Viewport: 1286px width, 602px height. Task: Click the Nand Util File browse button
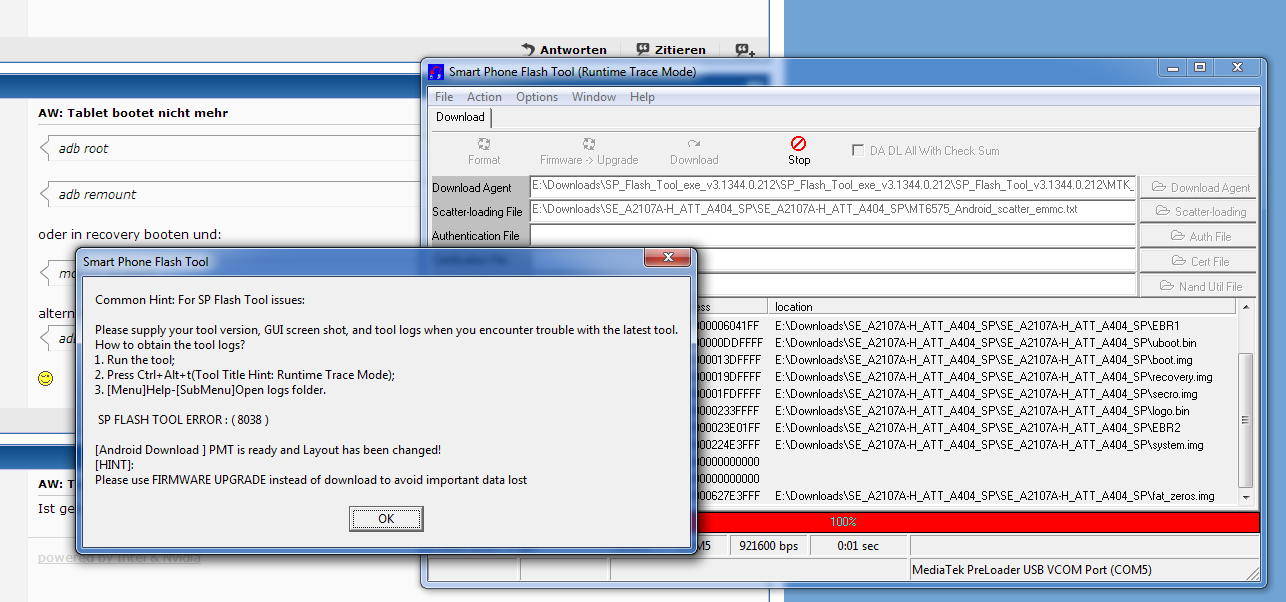pos(1199,286)
